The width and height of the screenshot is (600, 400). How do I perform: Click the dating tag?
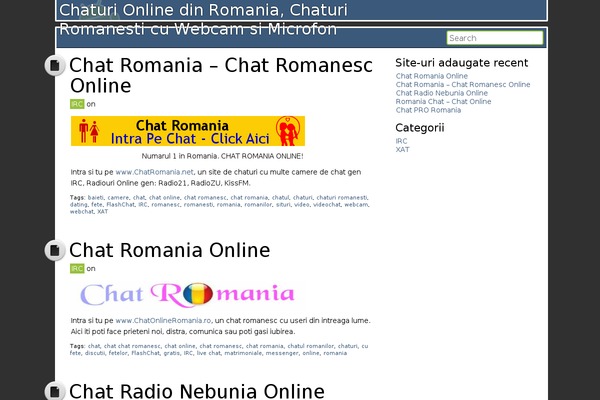tap(78, 205)
